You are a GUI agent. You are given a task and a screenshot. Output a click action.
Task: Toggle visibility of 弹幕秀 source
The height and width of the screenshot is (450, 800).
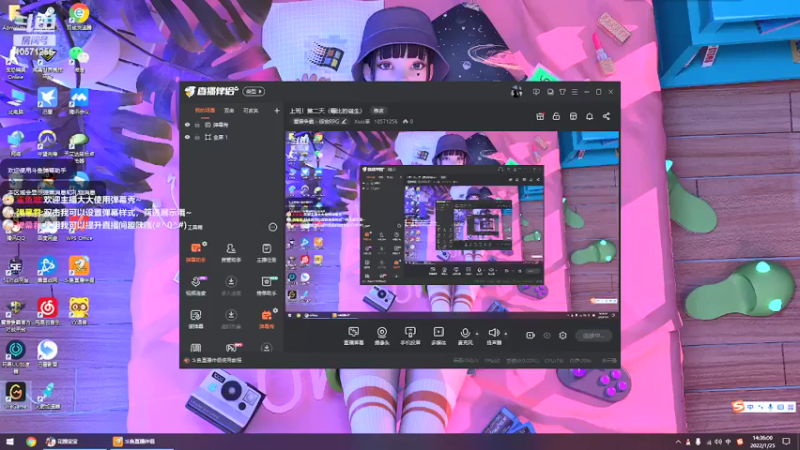point(187,124)
